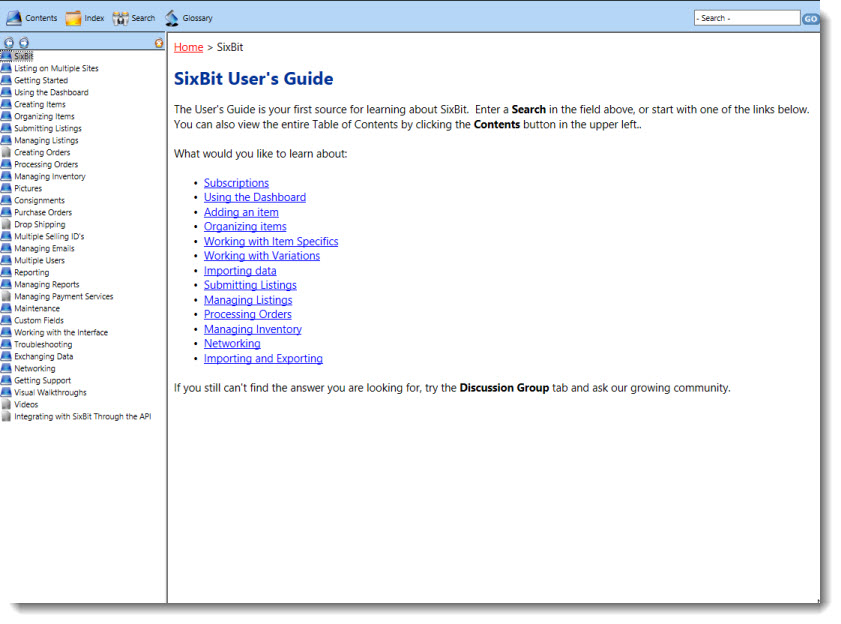Click inside the Search input field

click(x=747, y=18)
